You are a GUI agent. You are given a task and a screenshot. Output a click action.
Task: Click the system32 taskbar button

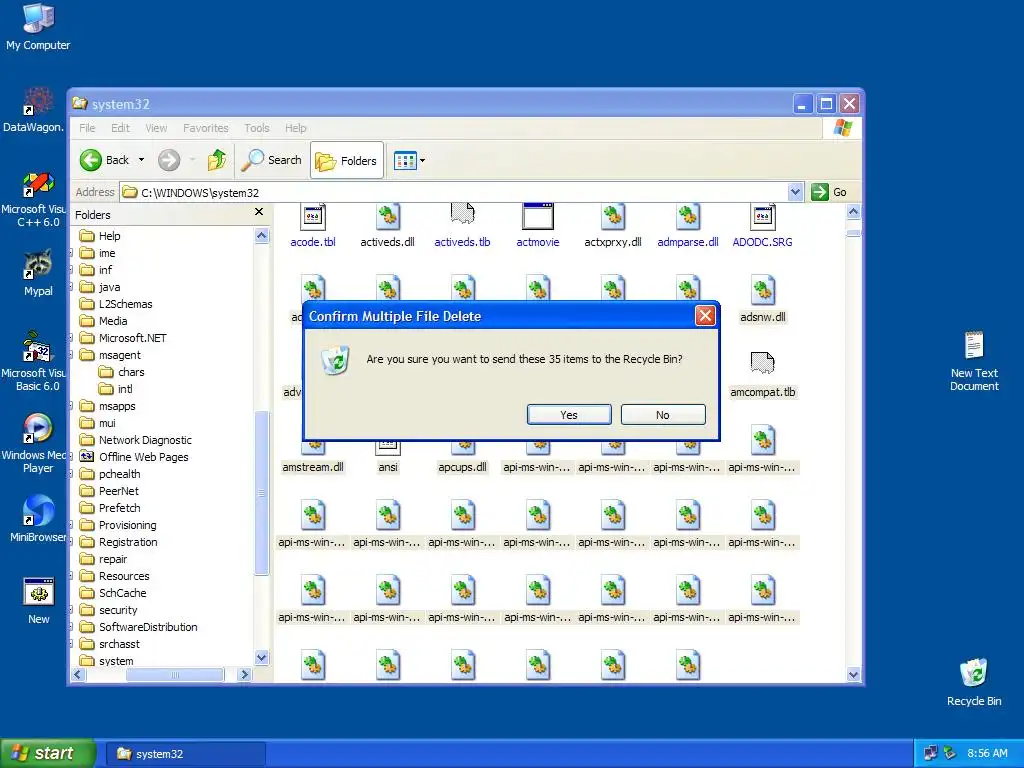click(185, 754)
